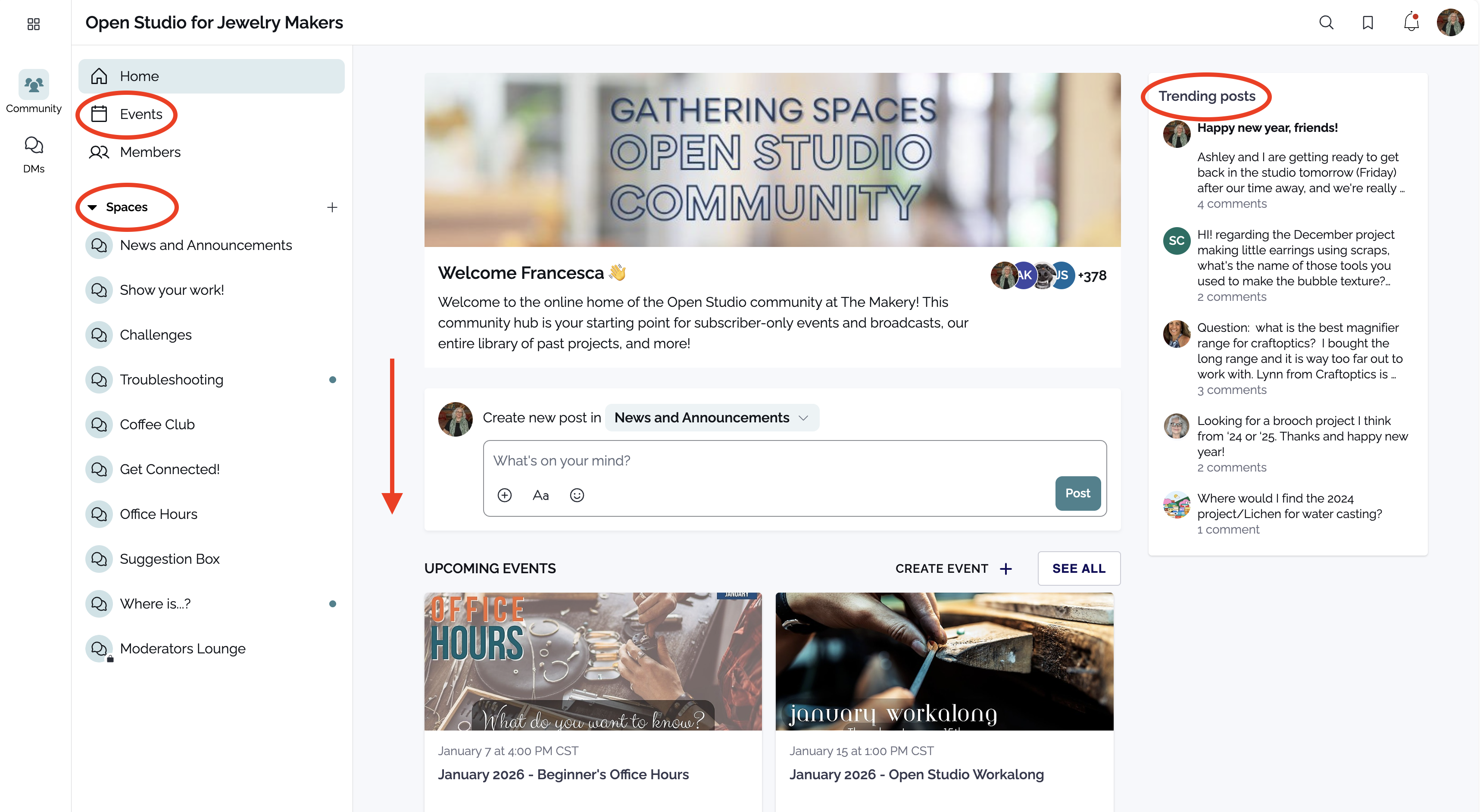Open the search magnifier icon
Image resolution: width=1480 pixels, height=812 pixels.
click(1326, 22)
